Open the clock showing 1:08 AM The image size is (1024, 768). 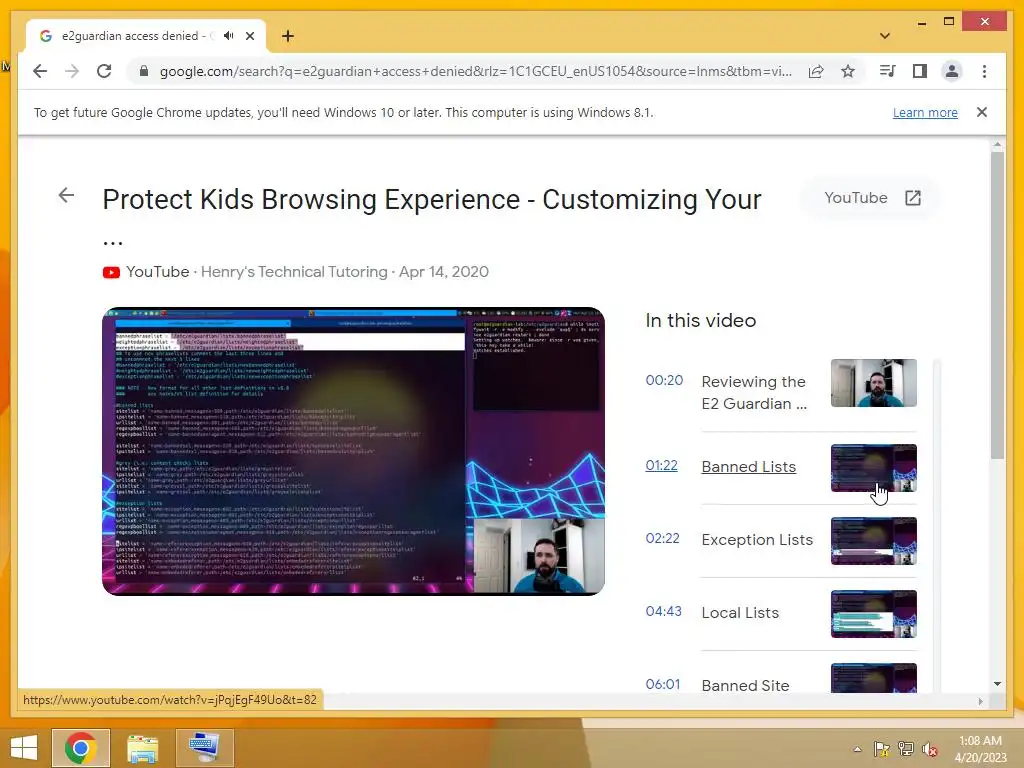[980, 749]
